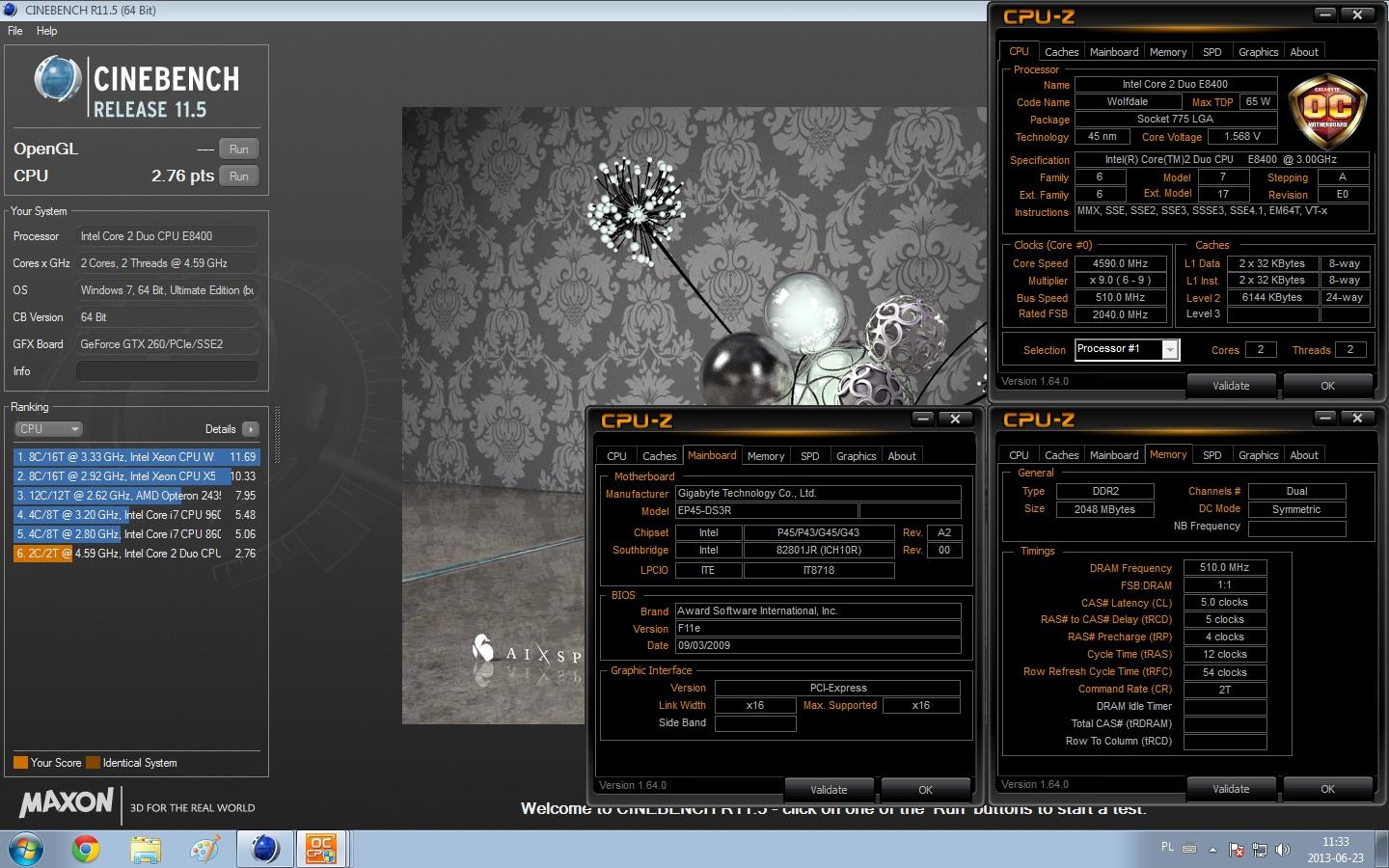
Task: Click Validate in top CPU-Z window
Action: click(1231, 386)
